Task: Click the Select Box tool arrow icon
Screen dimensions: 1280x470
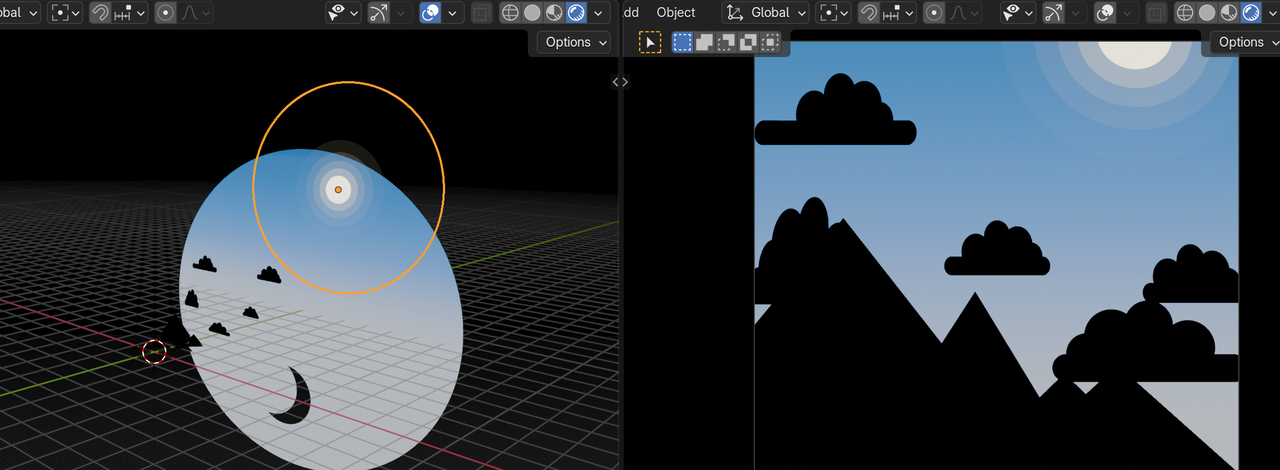Action: pos(650,42)
